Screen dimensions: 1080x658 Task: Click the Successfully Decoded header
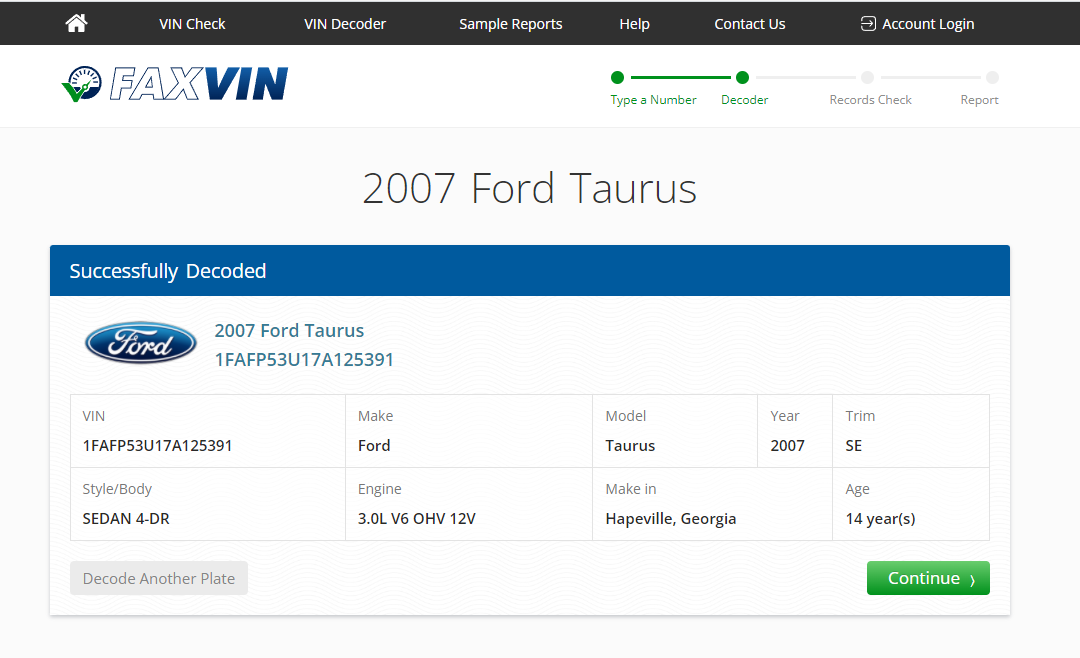click(167, 271)
